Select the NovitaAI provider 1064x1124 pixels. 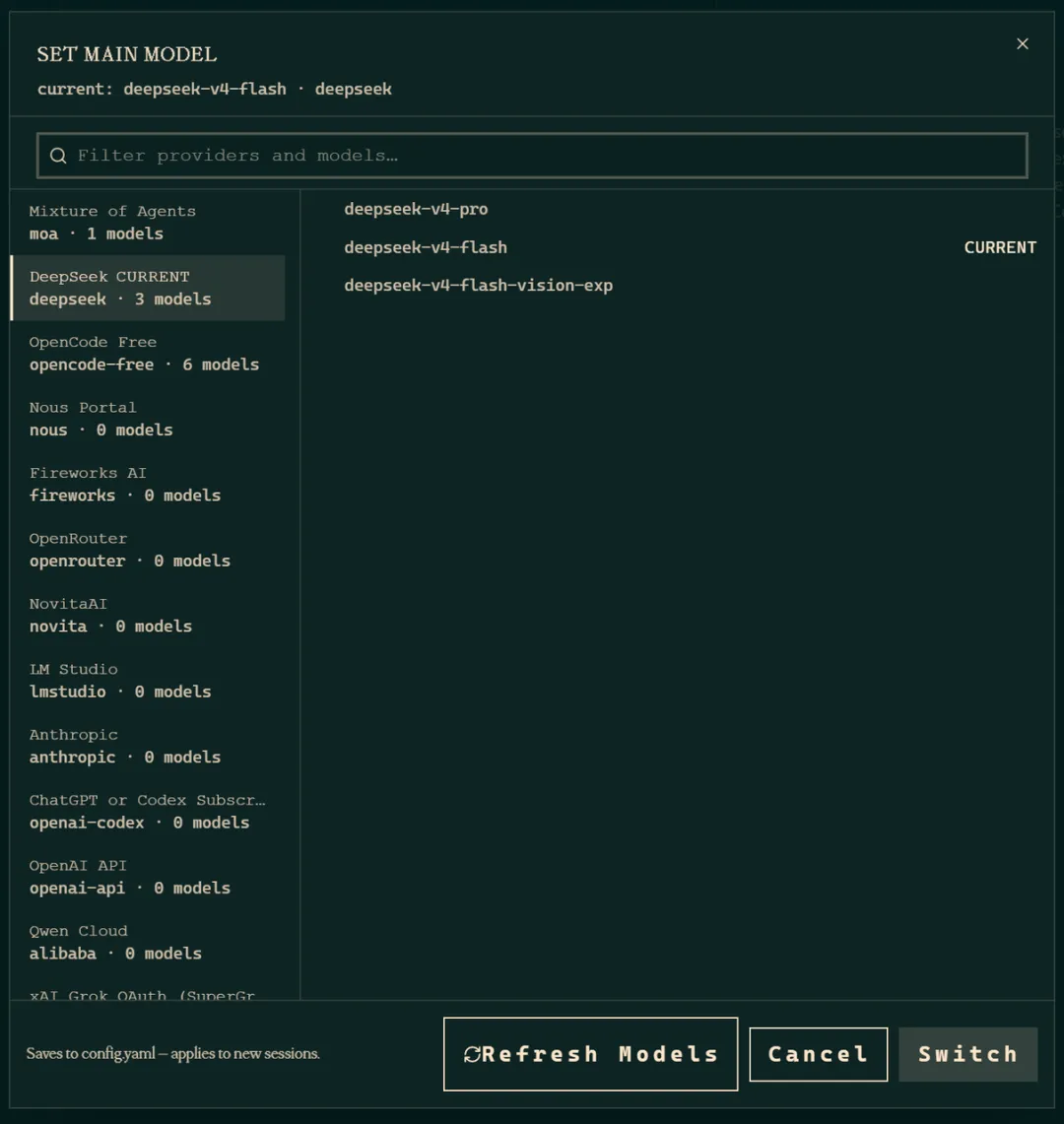coord(149,615)
